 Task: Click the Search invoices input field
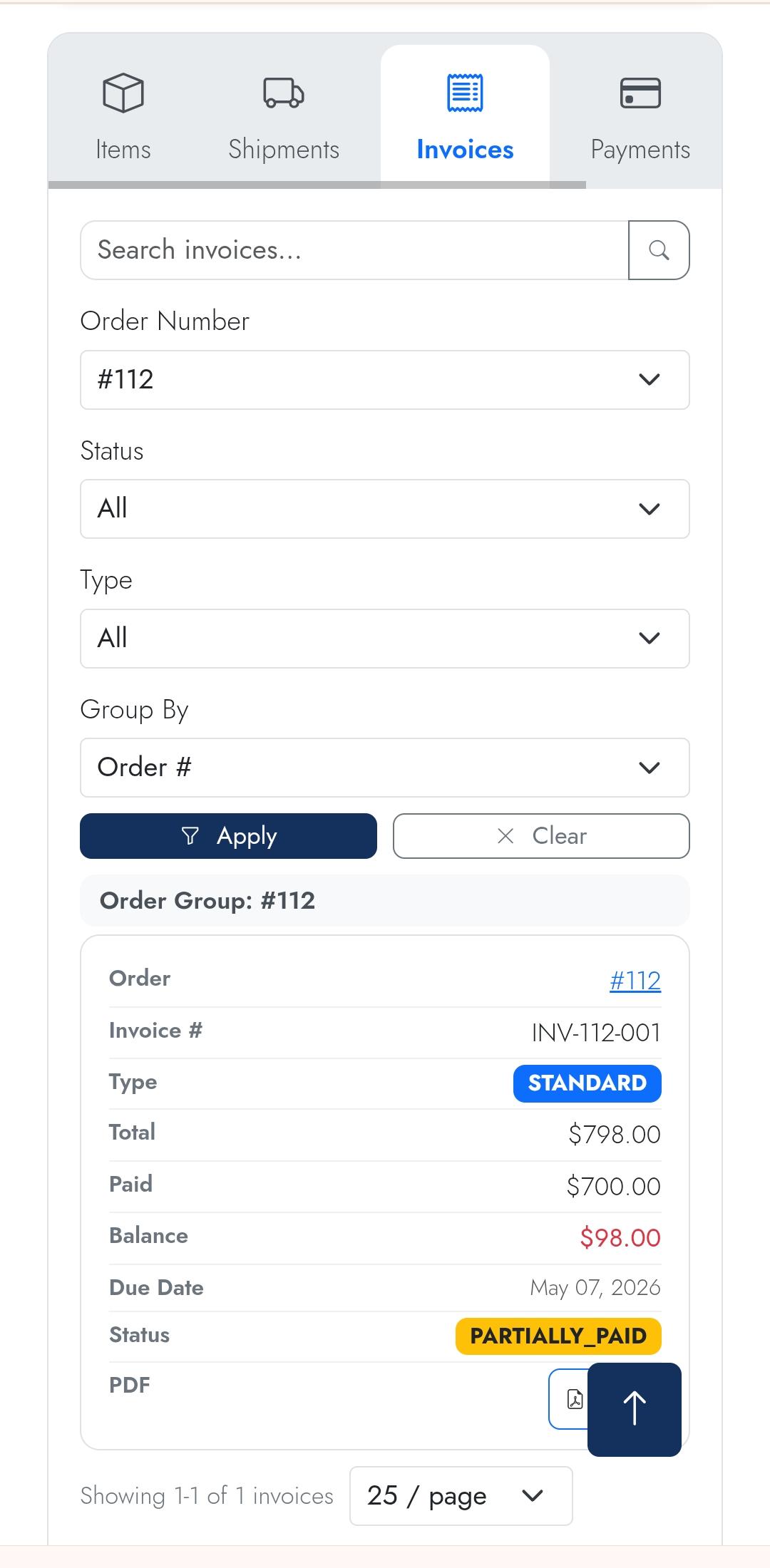pyautogui.click(x=321, y=250)
